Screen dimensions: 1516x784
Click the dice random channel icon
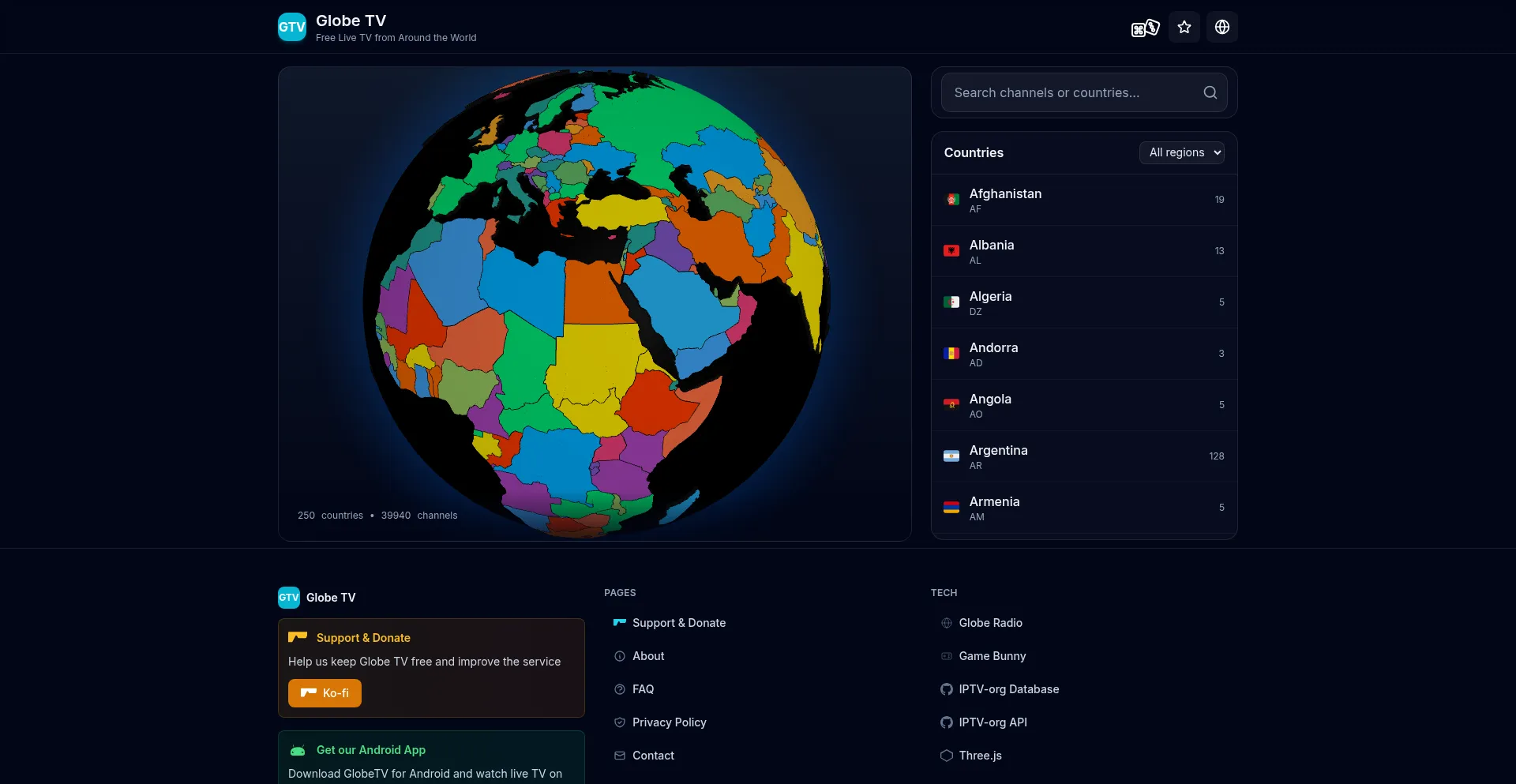[1145, 28]
